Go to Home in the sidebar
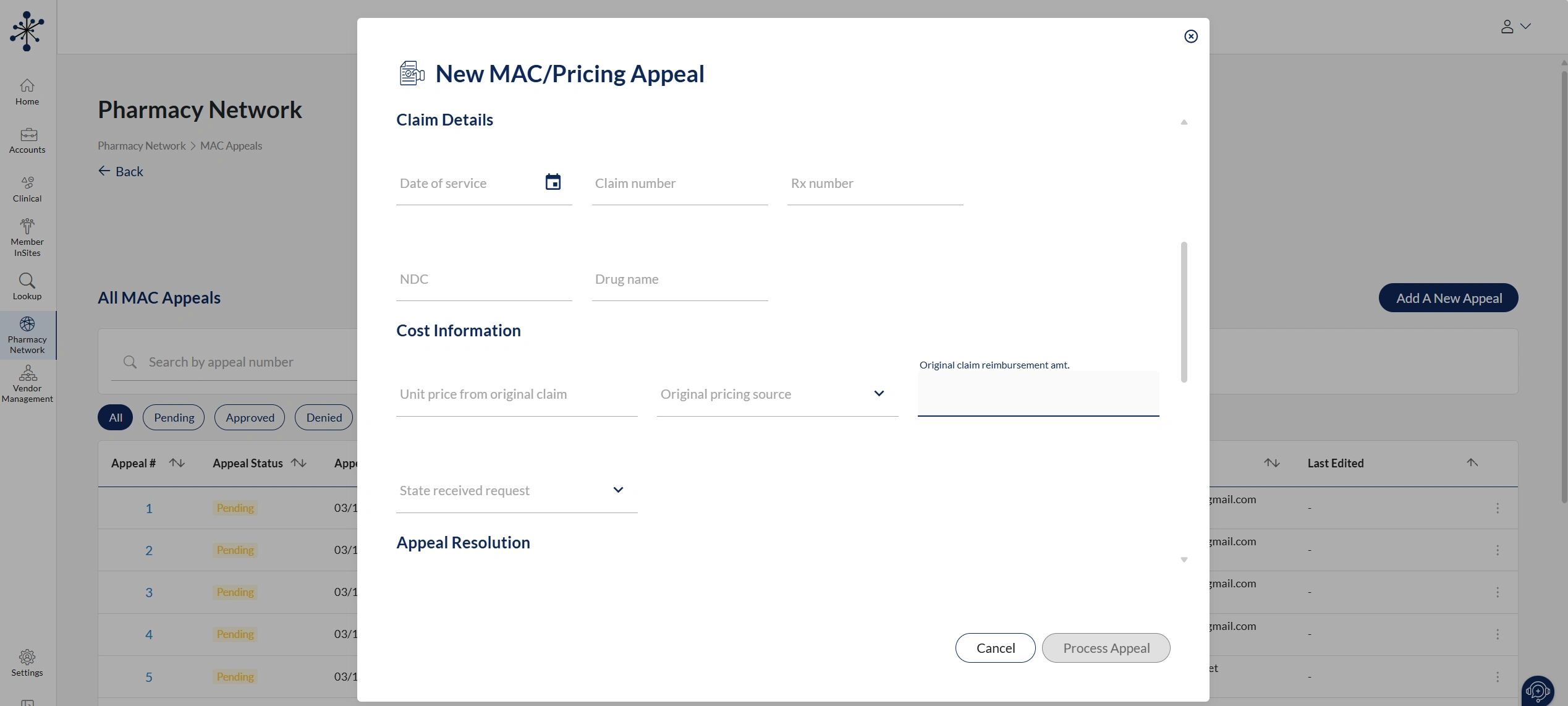The height and width of the screenshot is (706, 1568). point(27,91)
